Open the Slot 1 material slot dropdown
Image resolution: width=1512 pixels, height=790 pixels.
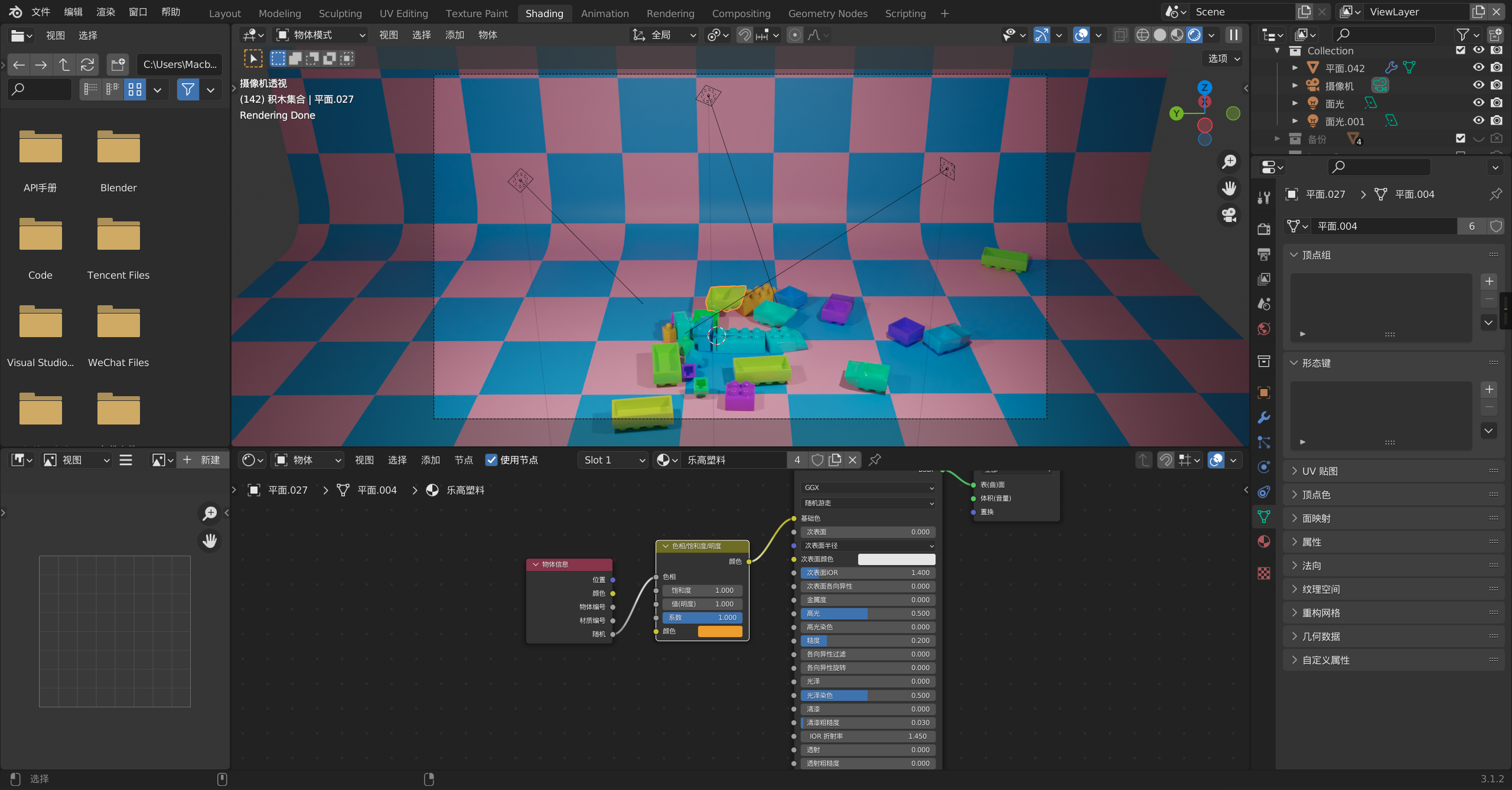tap(613, 460)
